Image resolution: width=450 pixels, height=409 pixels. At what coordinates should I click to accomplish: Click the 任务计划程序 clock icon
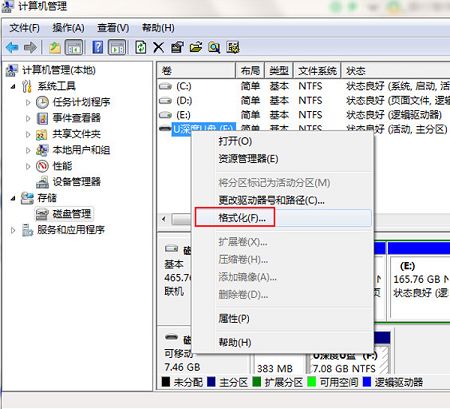tap(42, 102)
